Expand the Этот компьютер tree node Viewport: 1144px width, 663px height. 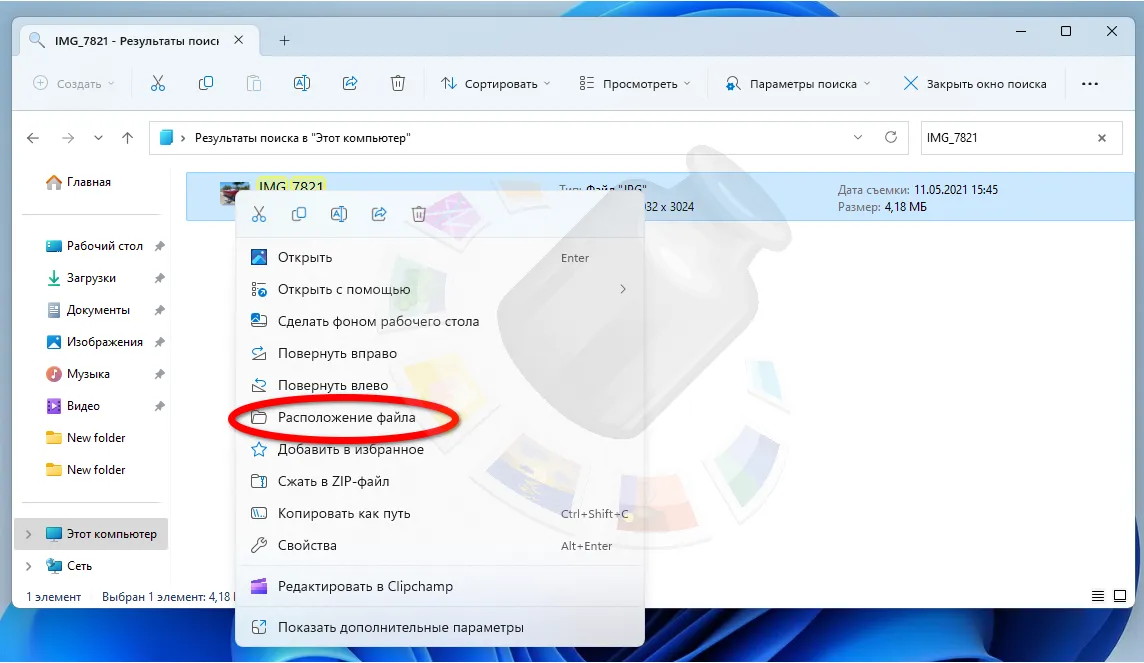pos(28,534)
